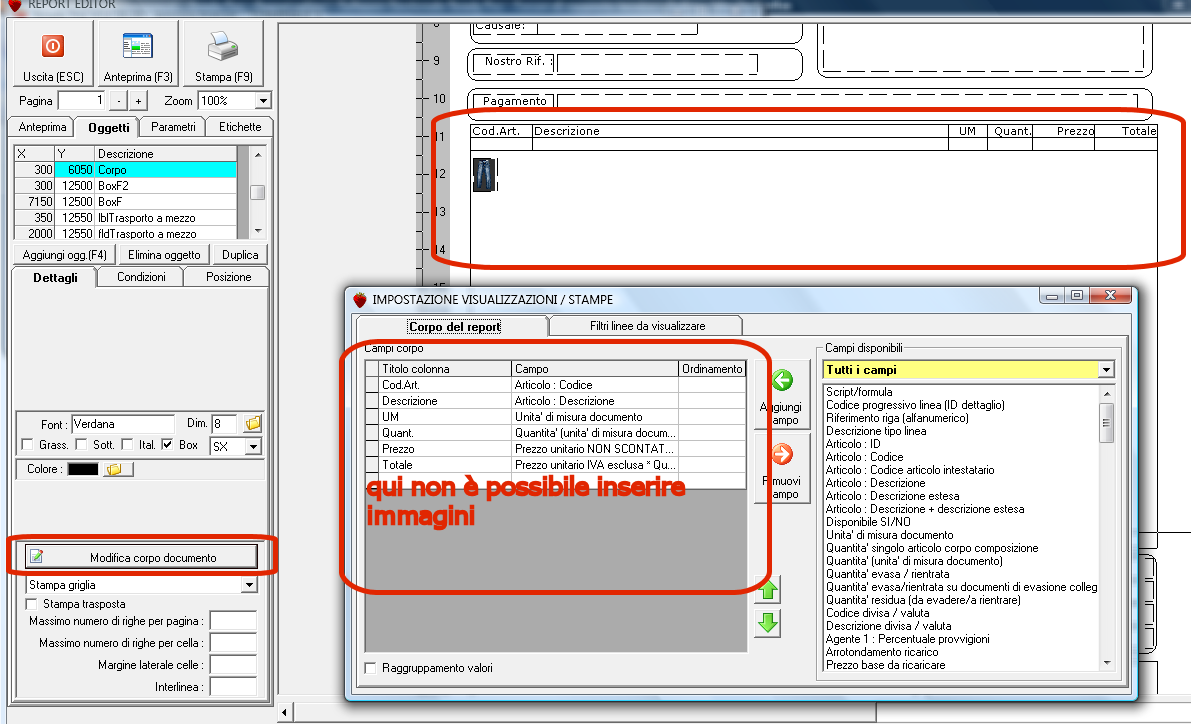Click Massimo numero di righe per pagina field
This screenshot has width=1191, height=724.
[x=233, y=621]
